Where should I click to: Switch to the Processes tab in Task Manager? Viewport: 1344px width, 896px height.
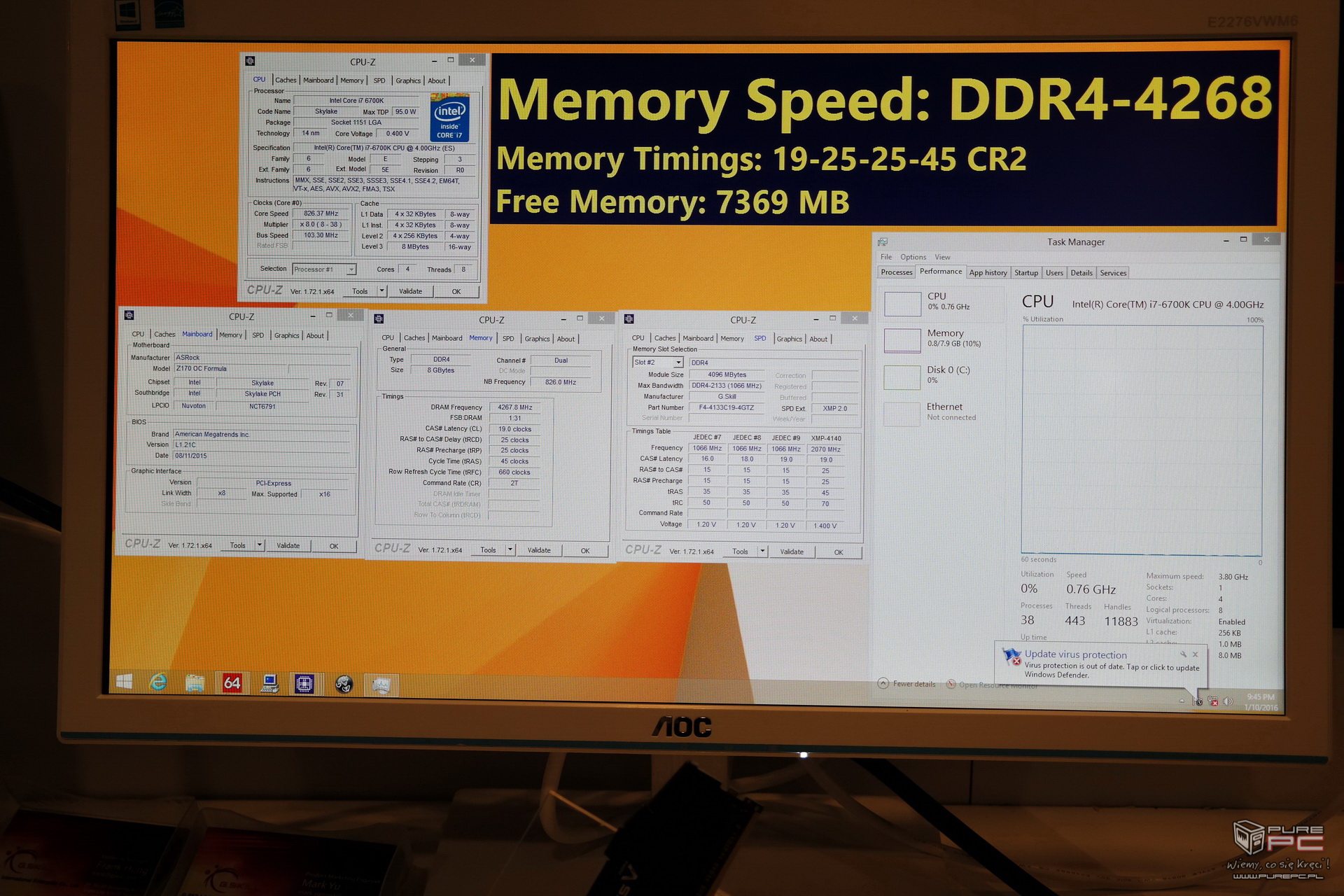[897, 272]
